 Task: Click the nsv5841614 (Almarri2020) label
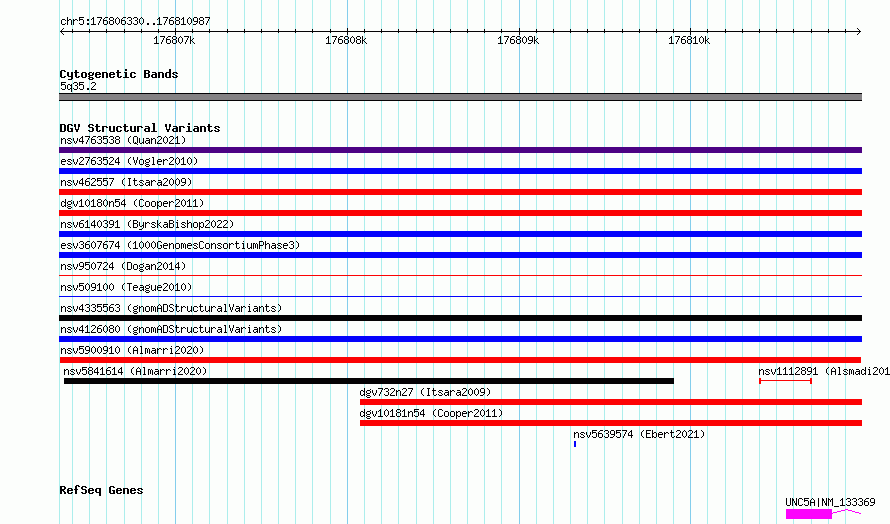(135, 371)
